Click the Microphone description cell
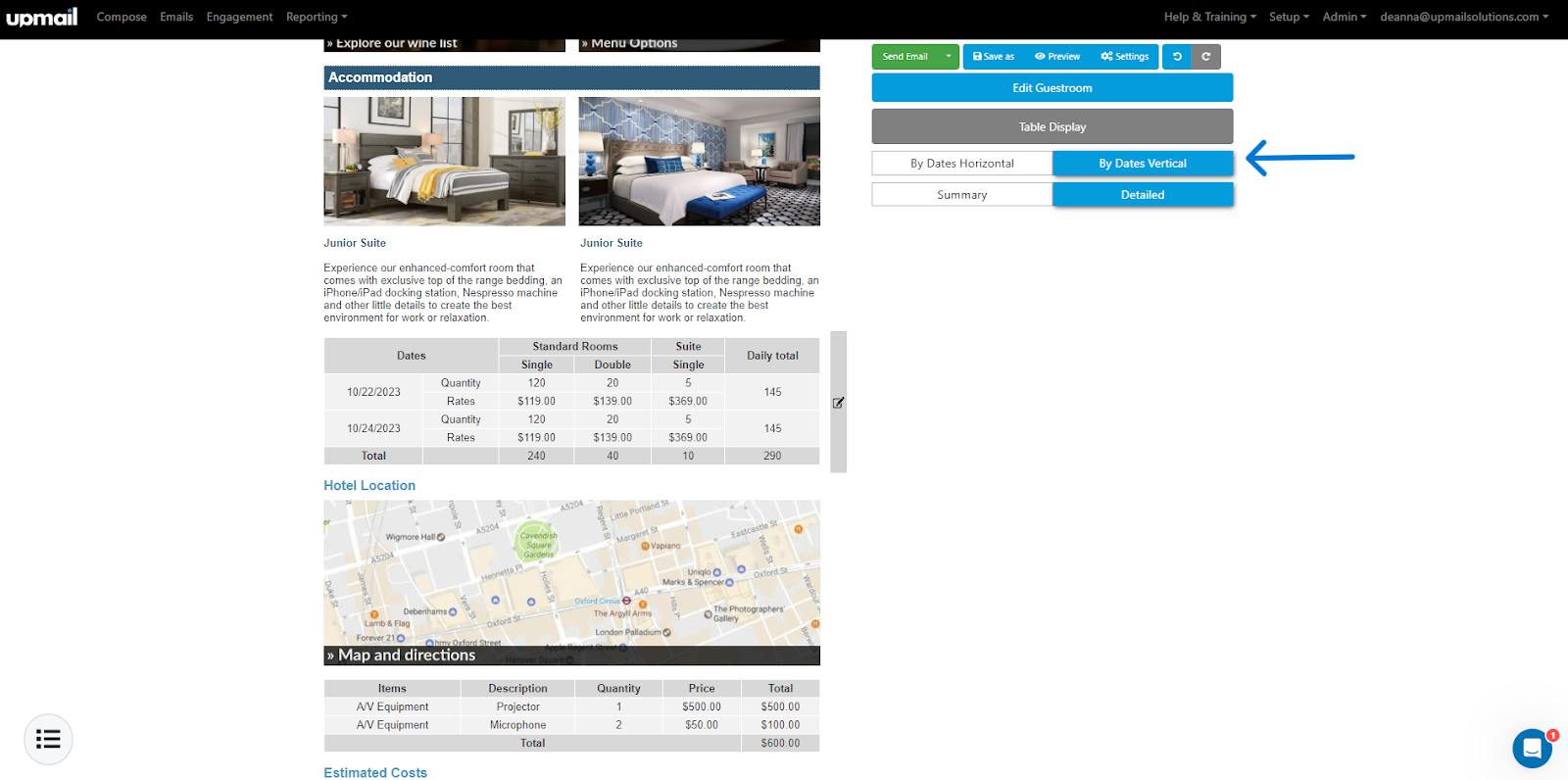 pyautogui.click(x=517, y=725)
